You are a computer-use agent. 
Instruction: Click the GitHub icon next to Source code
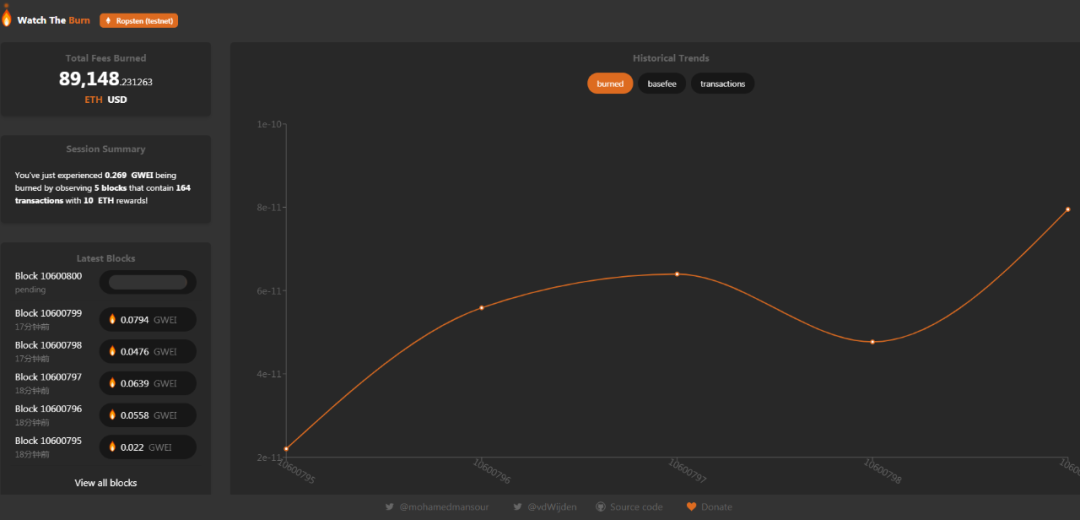coord(600,507)
